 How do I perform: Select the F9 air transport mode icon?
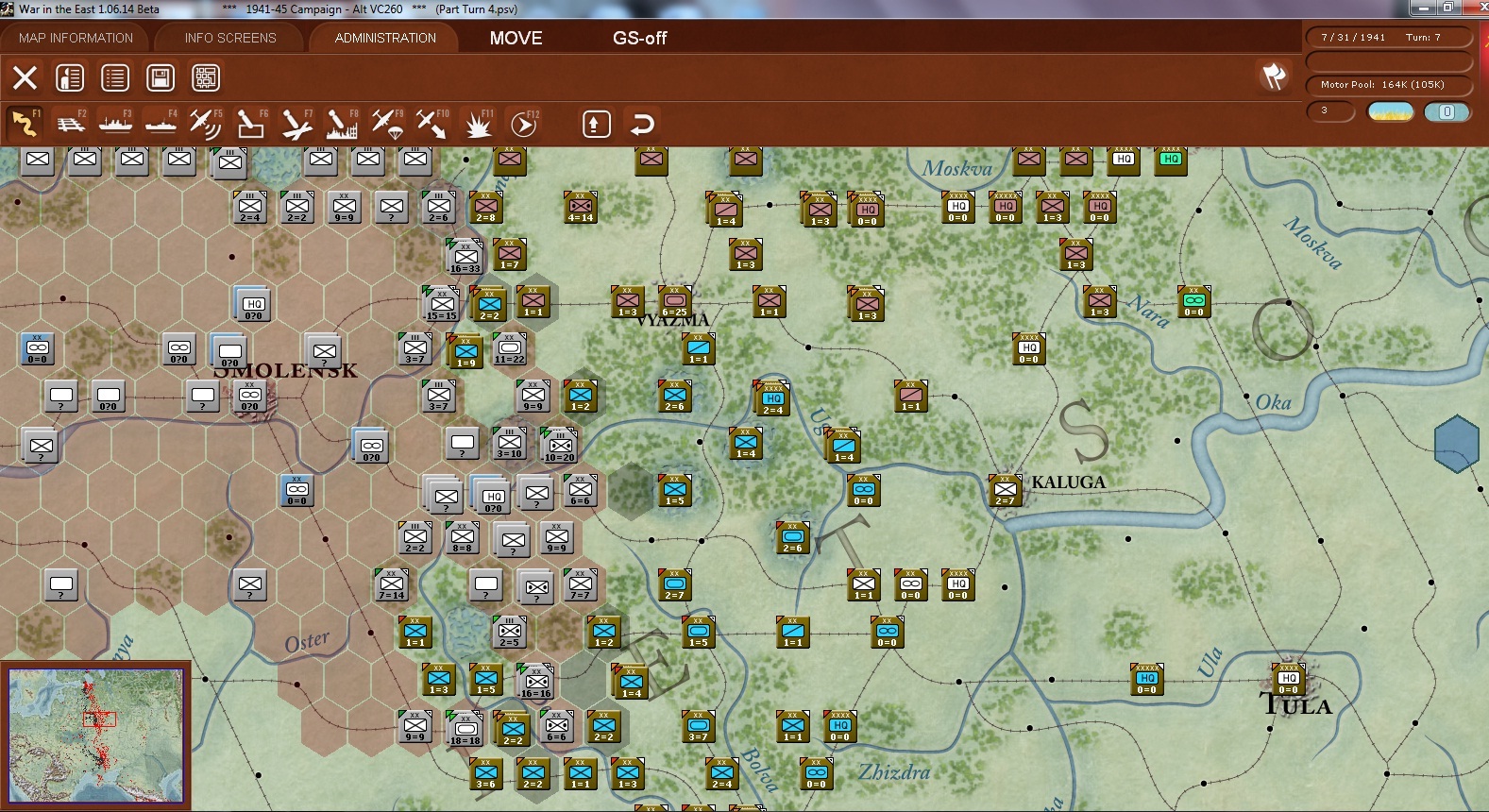coord(387,124)
